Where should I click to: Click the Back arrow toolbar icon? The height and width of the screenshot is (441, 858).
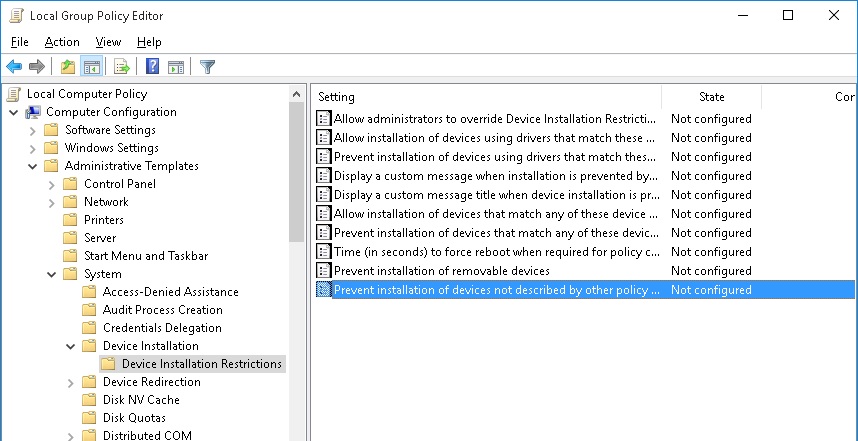(14, 67)
